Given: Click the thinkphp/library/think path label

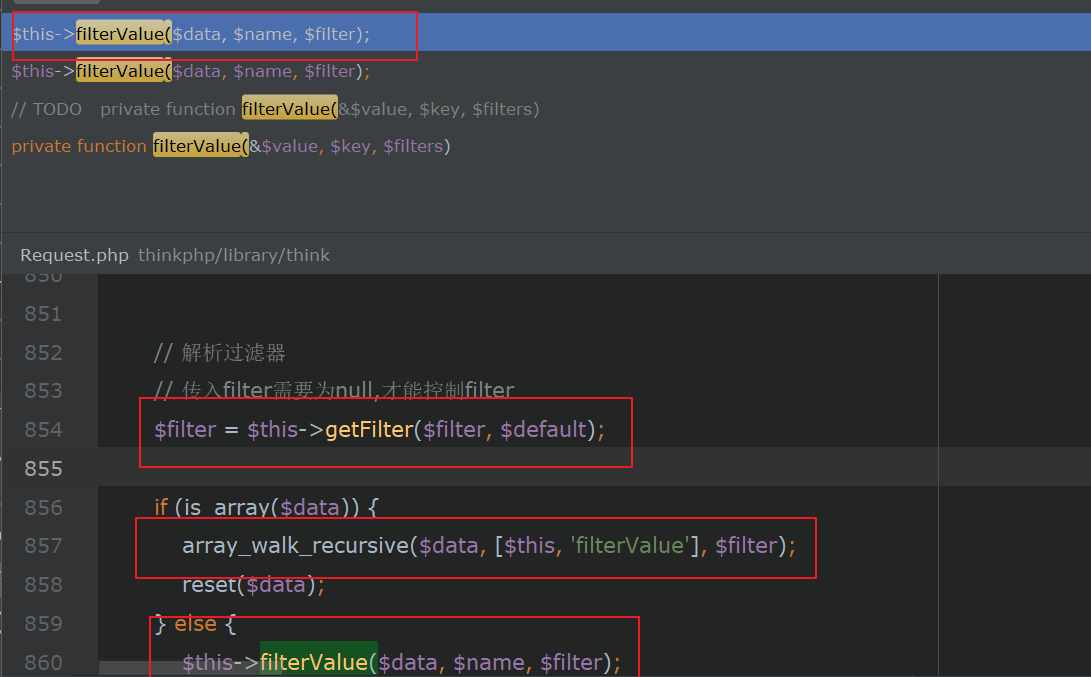Looking at the screenshot, I should click(x=234, y=255).
